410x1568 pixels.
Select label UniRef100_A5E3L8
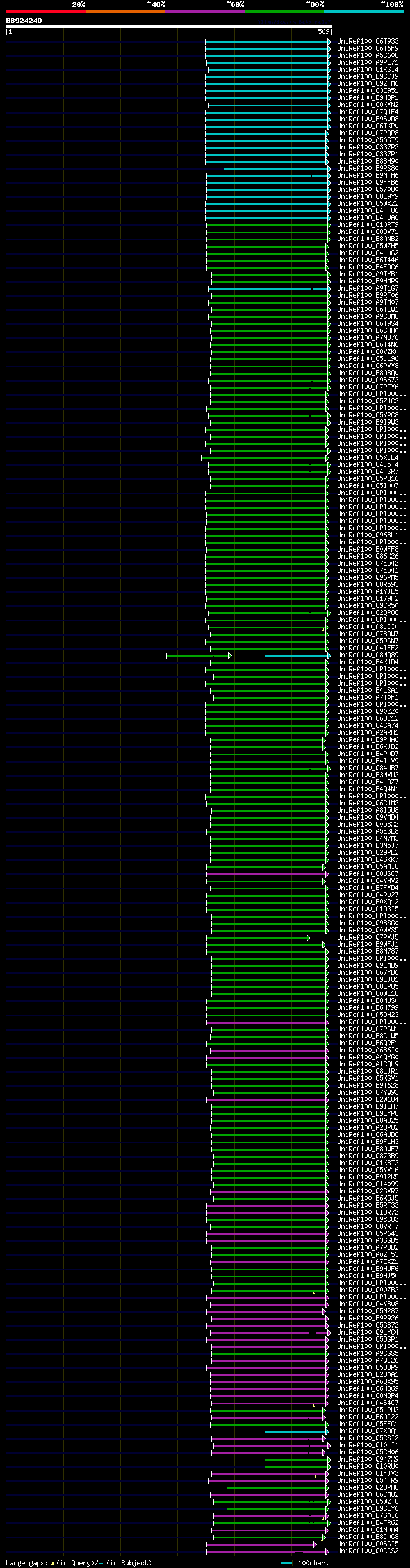tap(368, 831)
